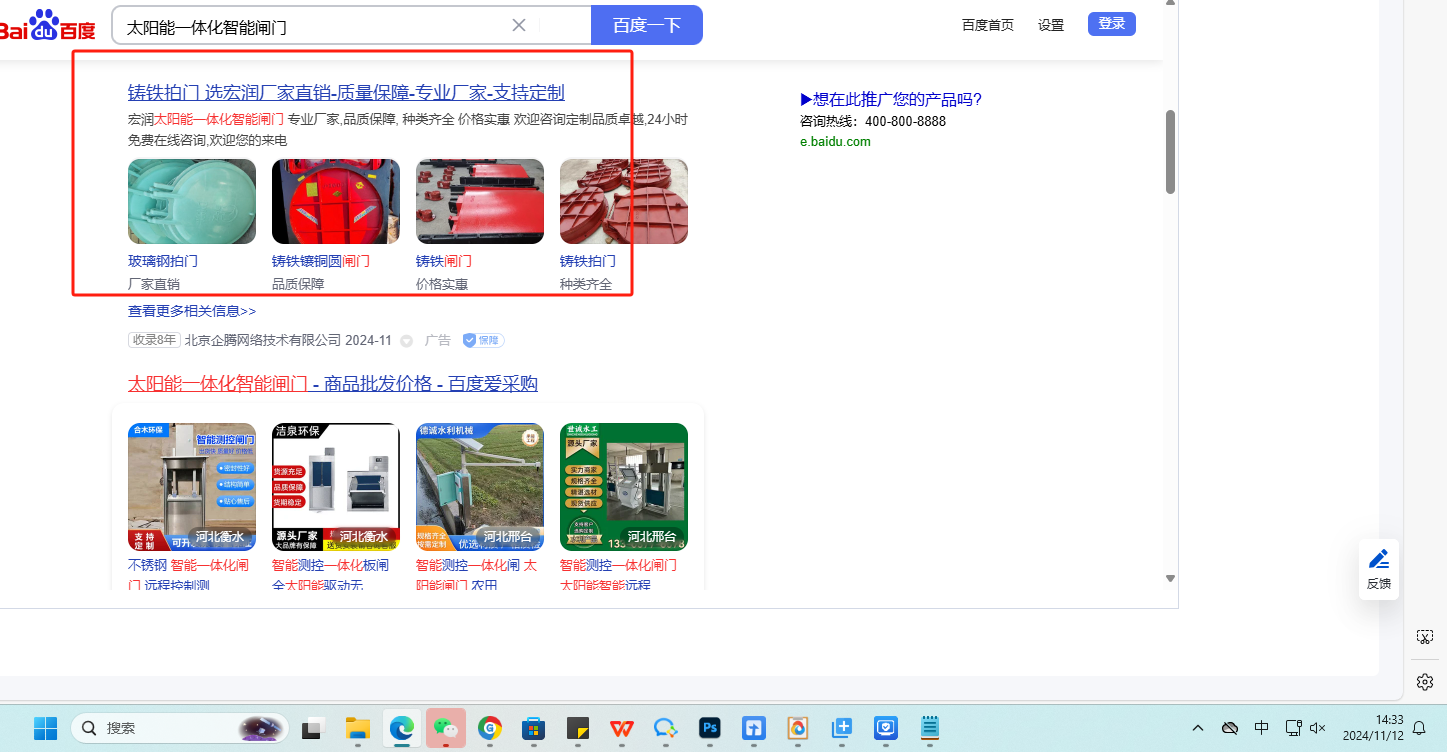Click 智能测控一体化闸 太阳能闸门 农用 link

476,574
